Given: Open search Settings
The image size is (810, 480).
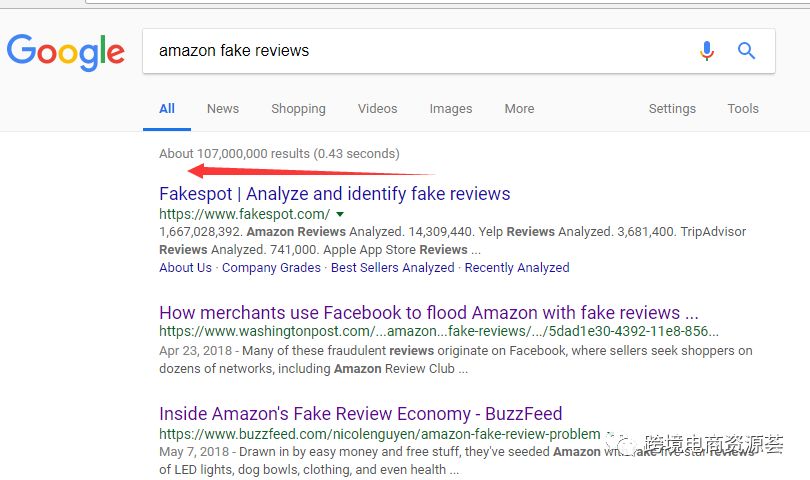Looking at the screenshot, I should pyautogui.click(x=672, y=109).
